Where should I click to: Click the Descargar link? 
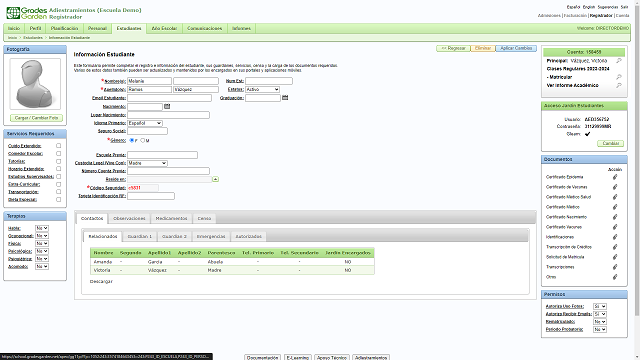coord(101,282)
